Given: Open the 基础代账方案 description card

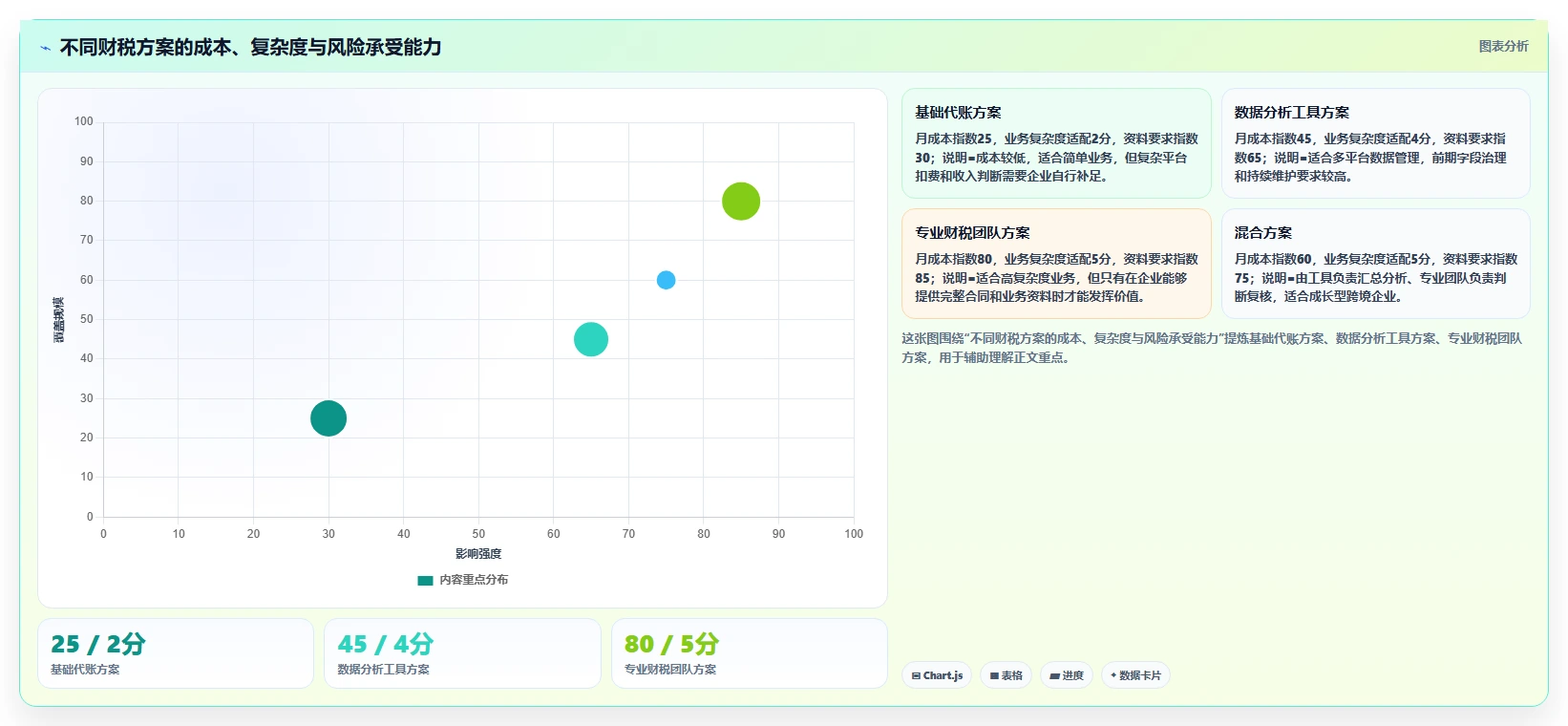Looking at the screenshot, I should pos(1056,143).
